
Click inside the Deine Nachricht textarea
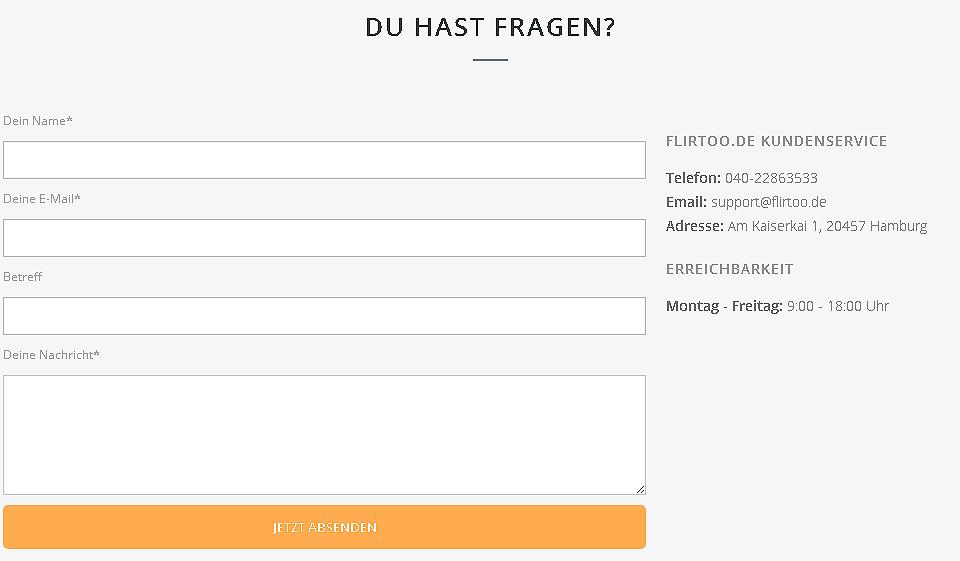click(324, 434)
